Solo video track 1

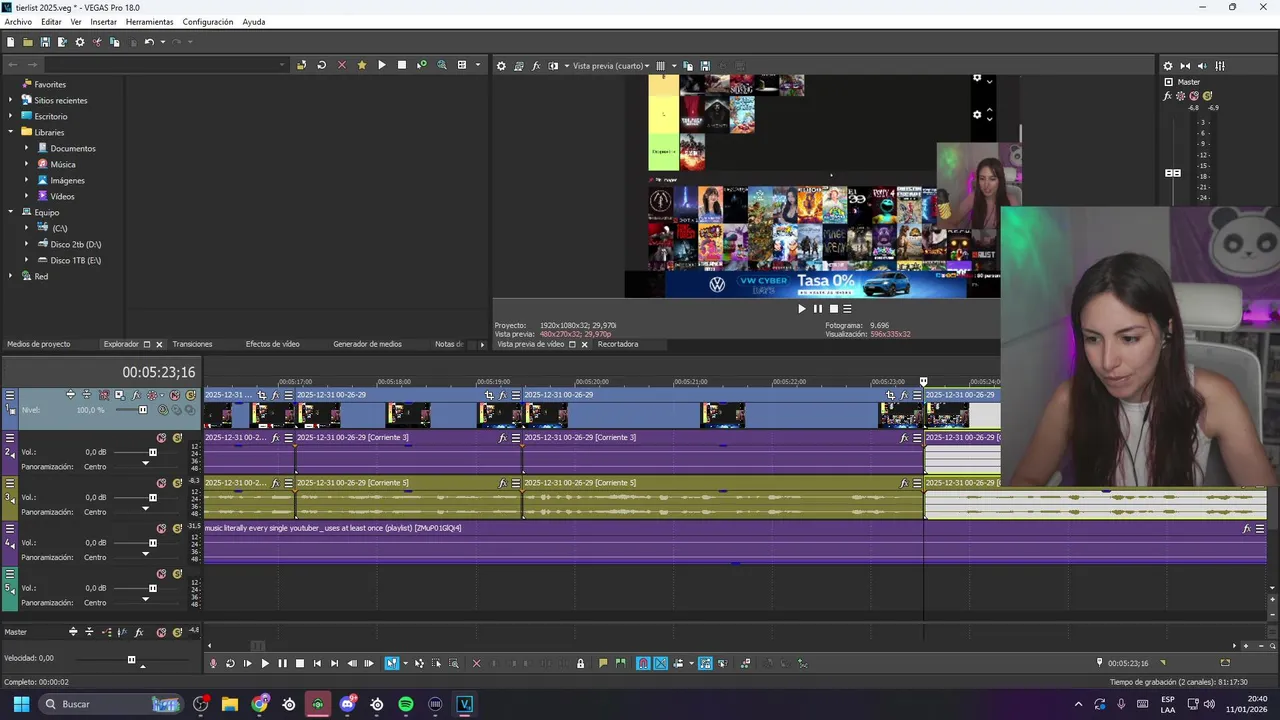(x=190, y=395)
